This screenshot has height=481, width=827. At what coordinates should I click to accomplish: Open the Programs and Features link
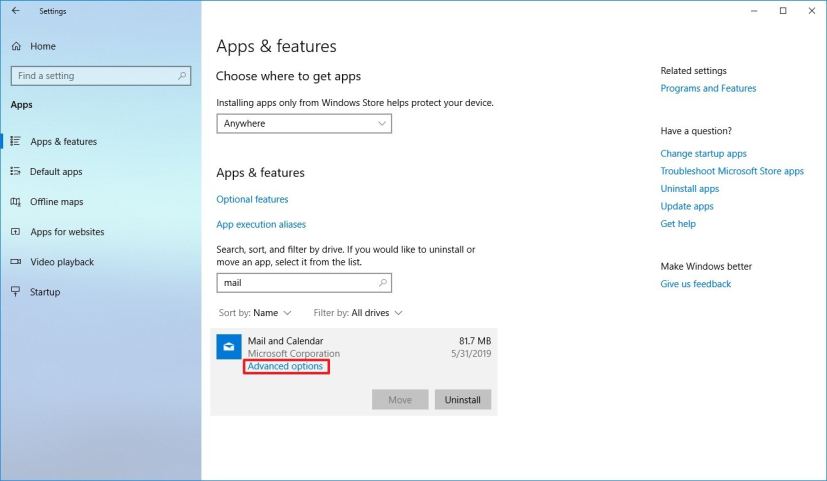click(708, 88)
